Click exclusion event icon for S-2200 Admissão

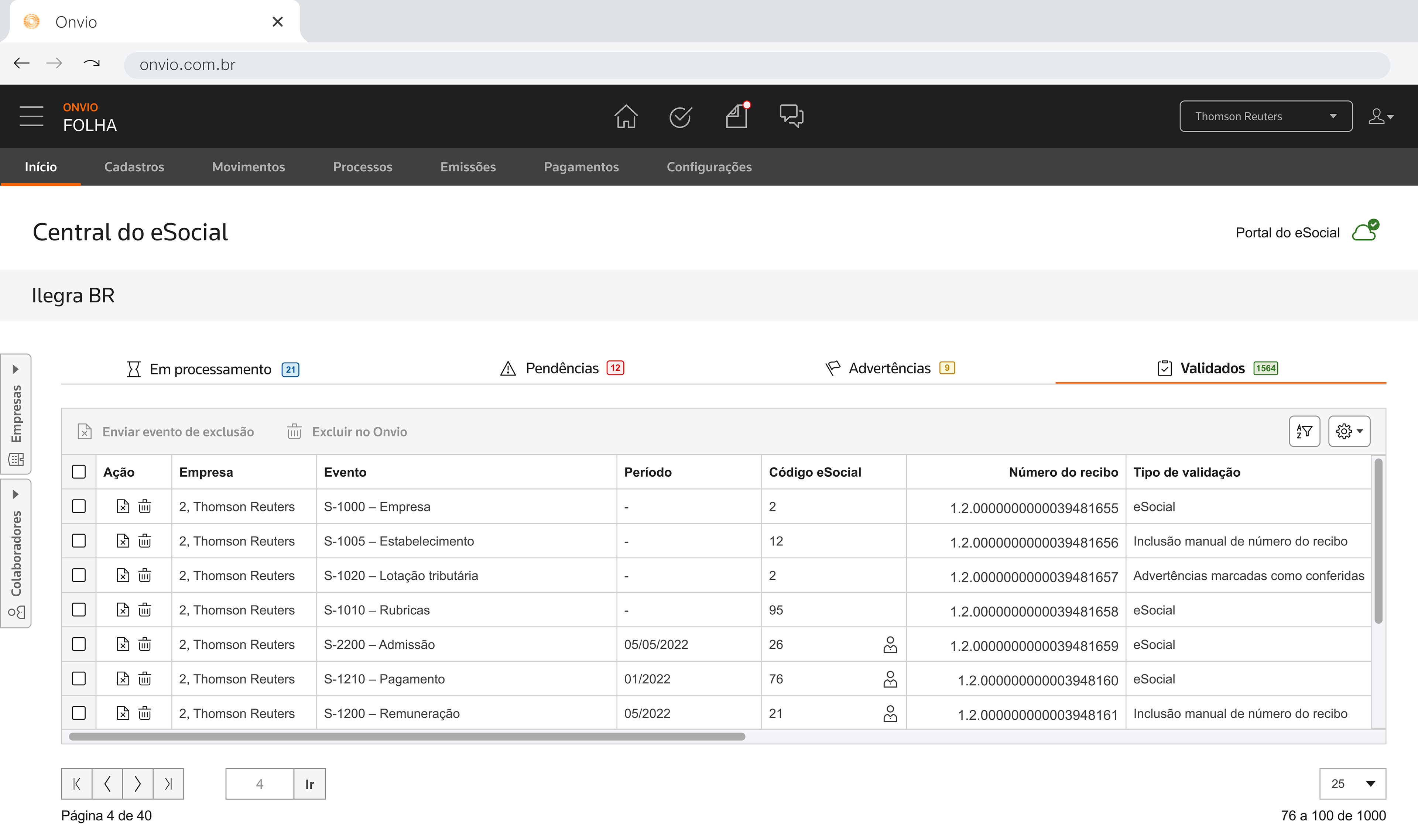click(x=123, y=644)
